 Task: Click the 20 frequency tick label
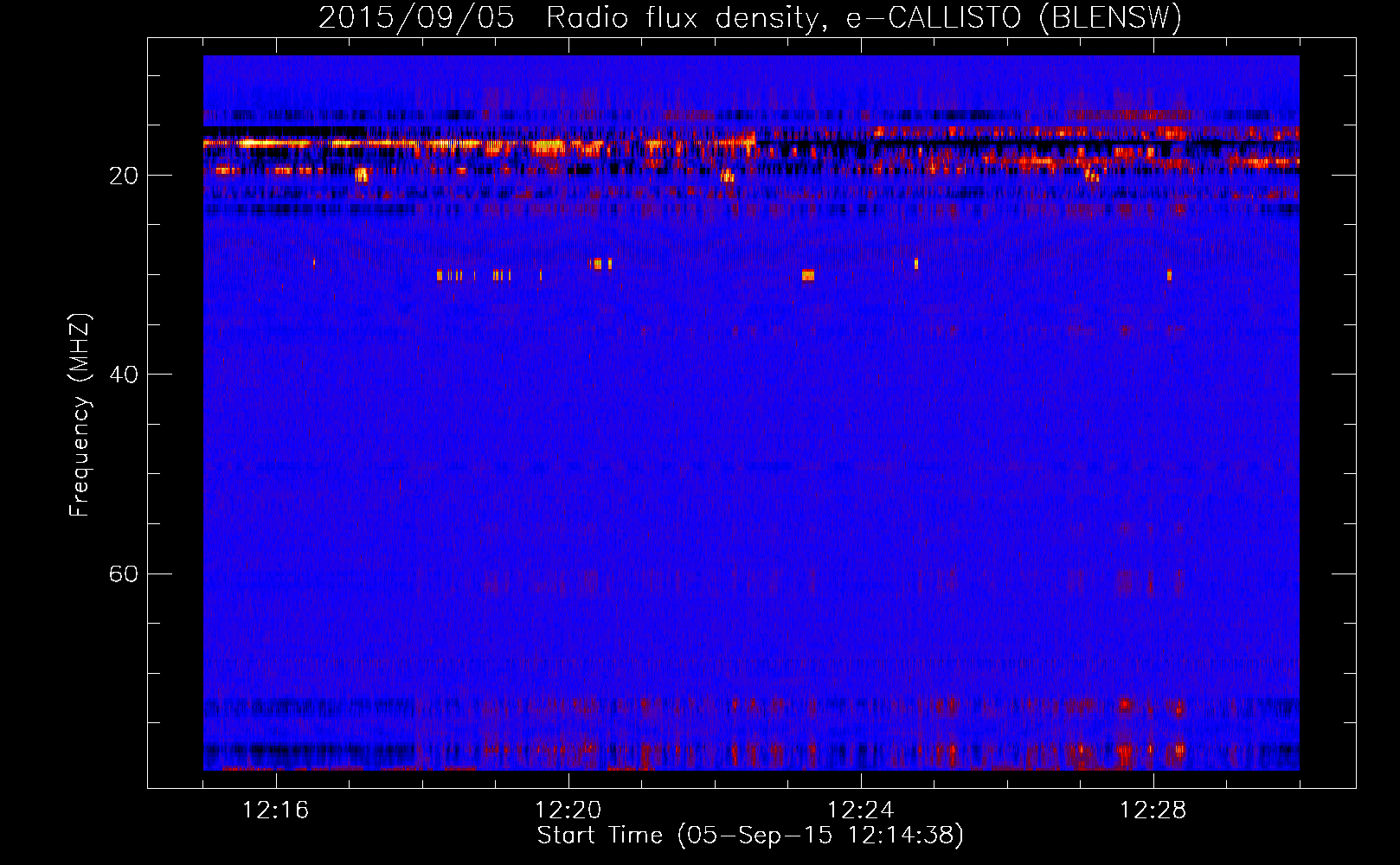click(123, 176)
